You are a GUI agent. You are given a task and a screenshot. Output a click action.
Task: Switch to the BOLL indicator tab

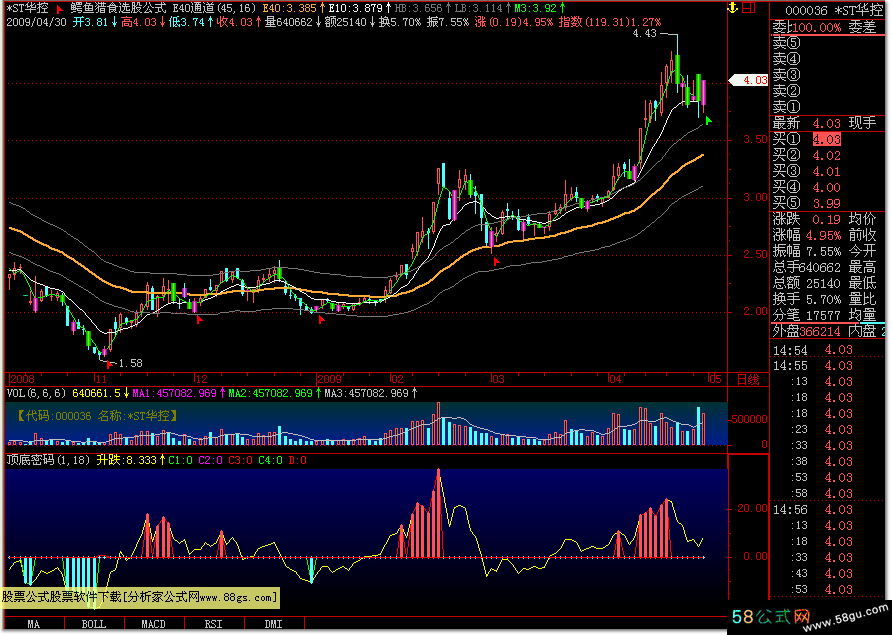pyautogui.click(x=94, y=624)
